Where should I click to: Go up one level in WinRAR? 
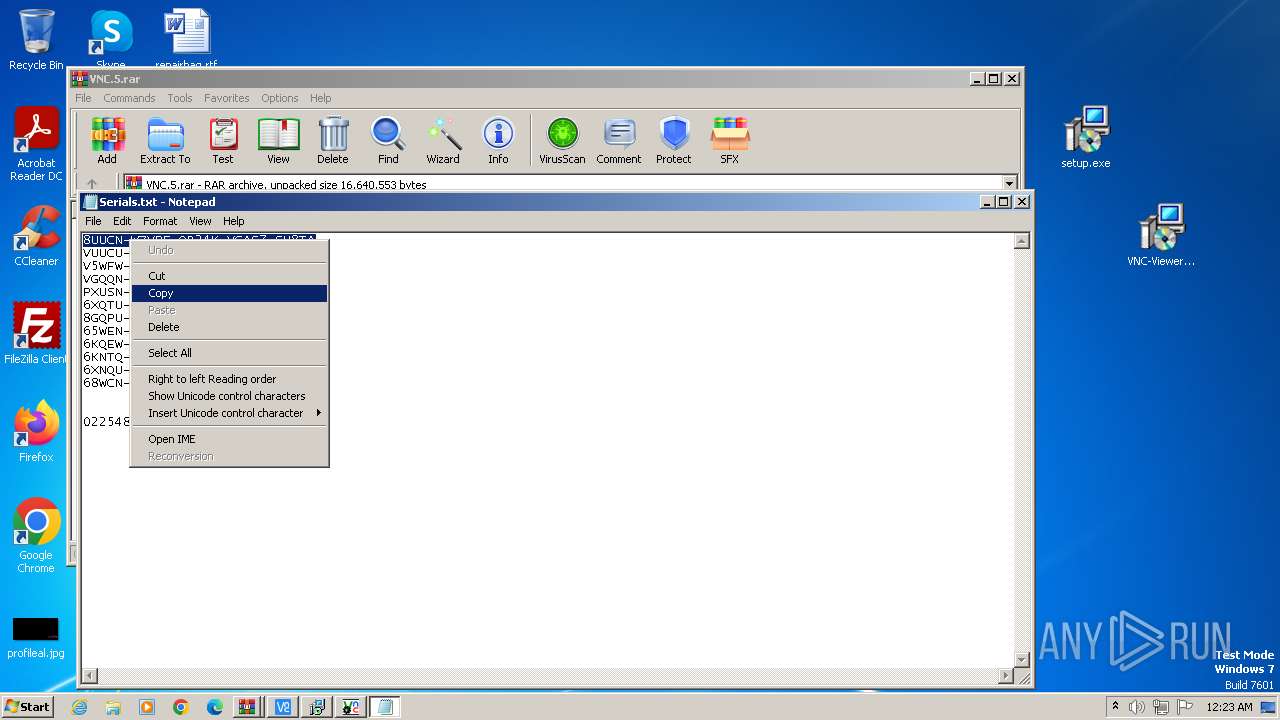click(x=92, y=184)
